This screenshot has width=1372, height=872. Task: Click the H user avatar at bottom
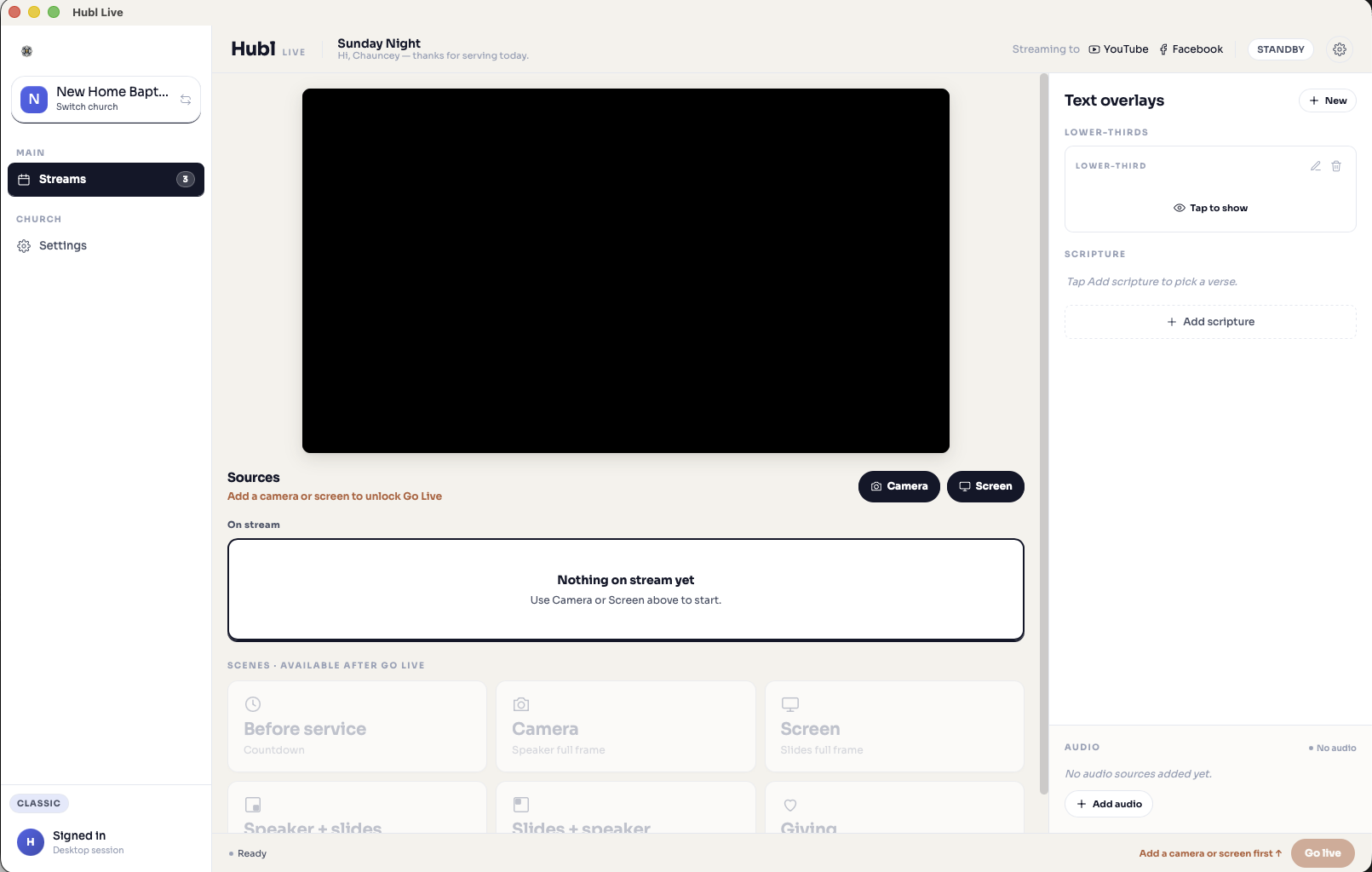point(31,842)
